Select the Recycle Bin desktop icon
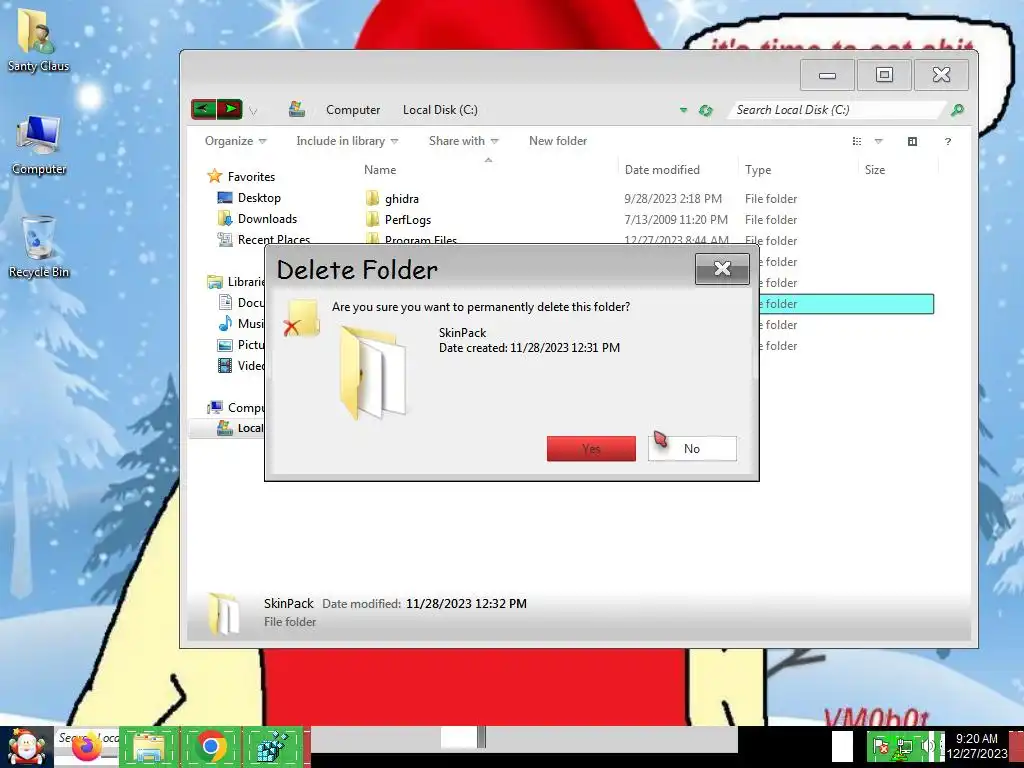1024x768 pixels. pyautogui.click(x=39, y=248)
